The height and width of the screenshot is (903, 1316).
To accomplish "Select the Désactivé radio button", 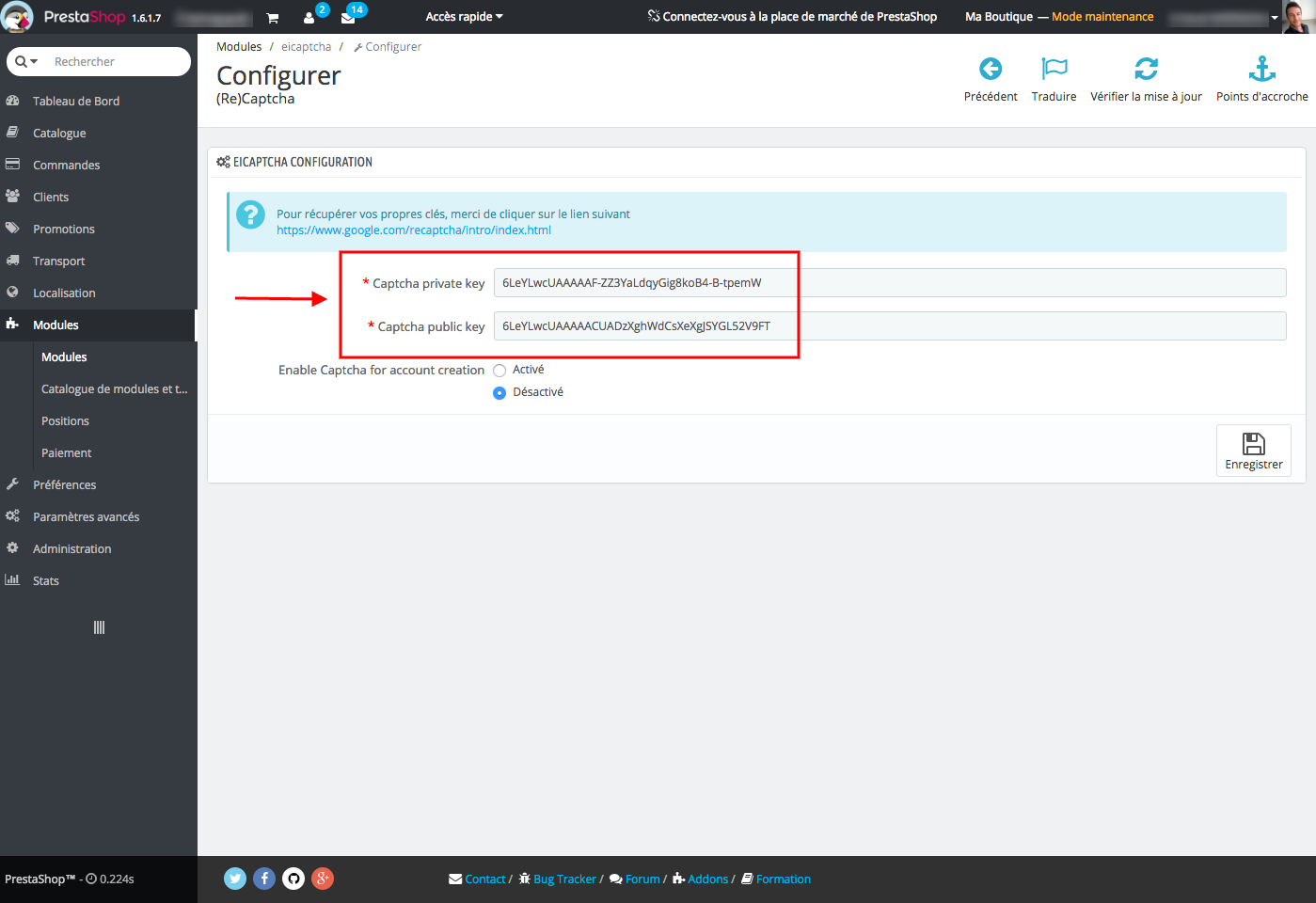I will tap(499, 393).
